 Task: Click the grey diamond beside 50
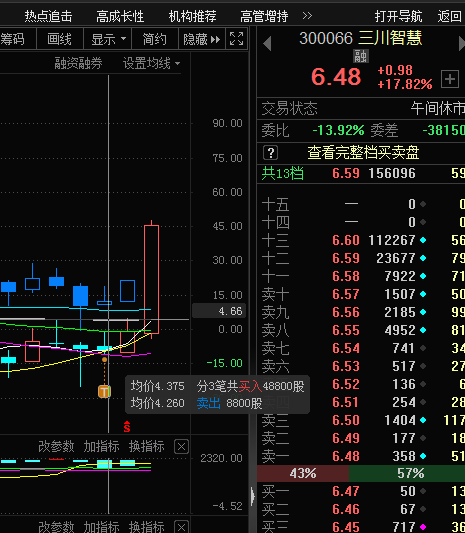click(x=423, y=491)
